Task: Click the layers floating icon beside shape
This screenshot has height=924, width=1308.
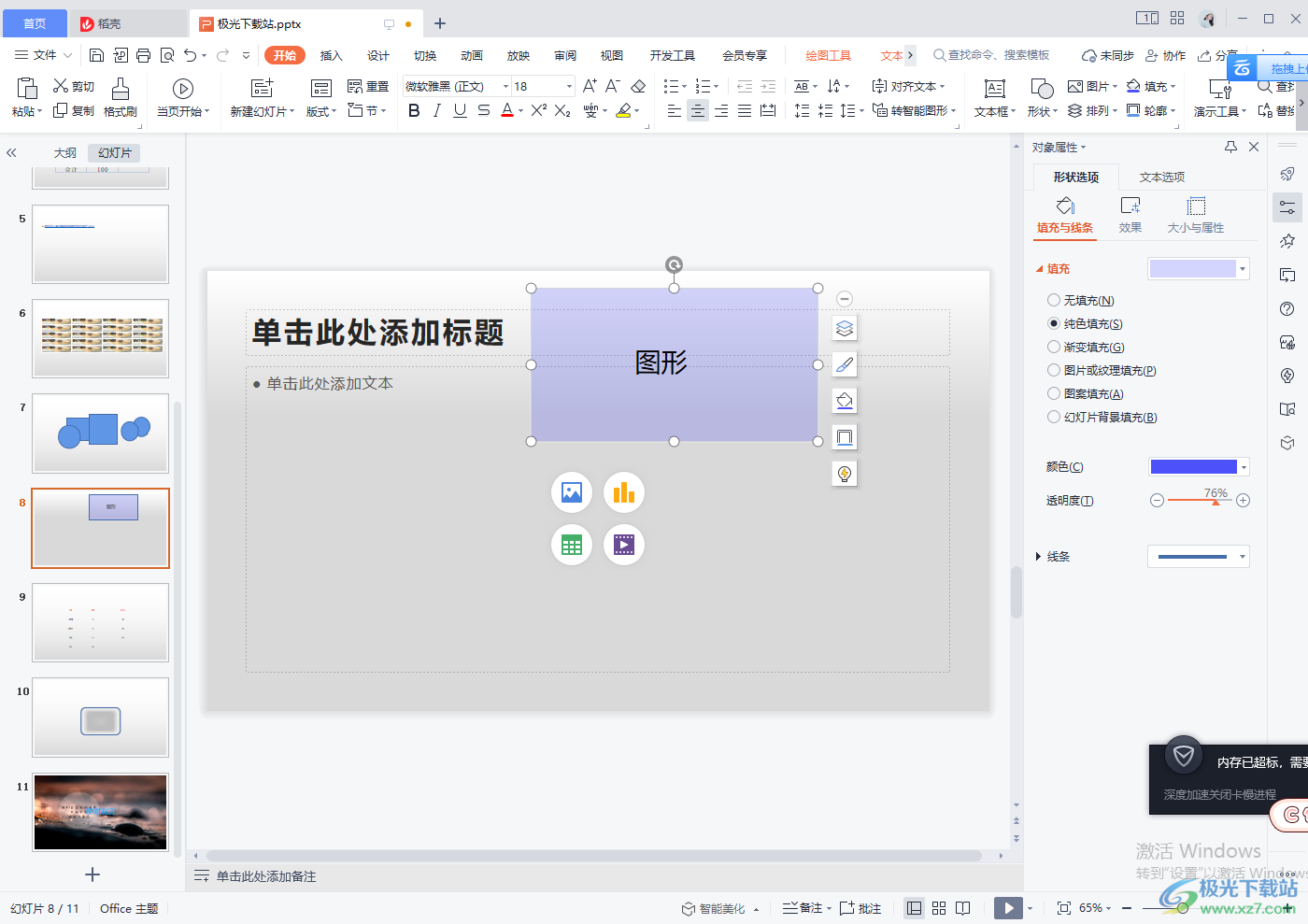Action: tap(845, 328)
